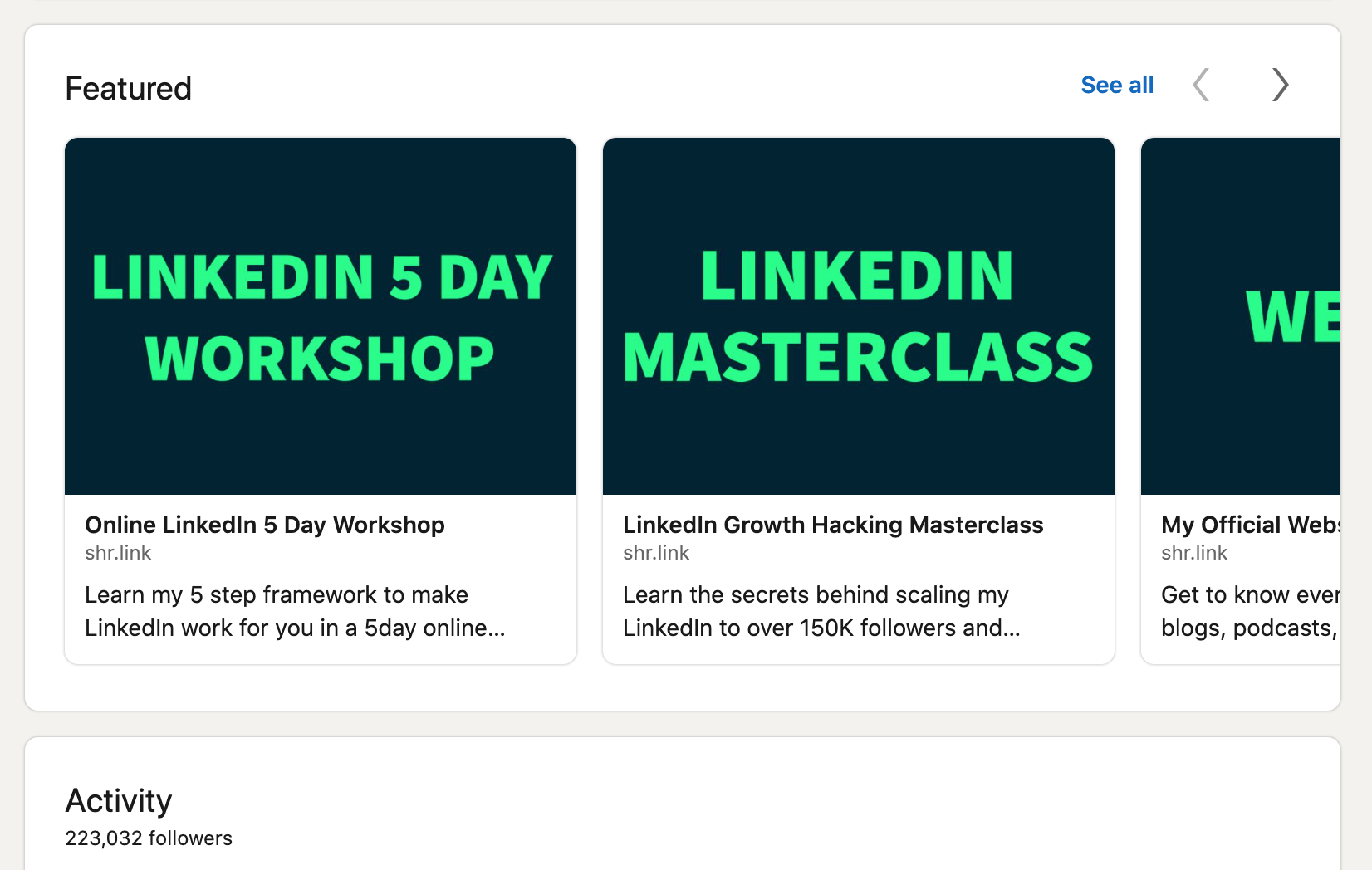
Task: Click the shr.link under the Masterclass card
Action: [656, 553]
